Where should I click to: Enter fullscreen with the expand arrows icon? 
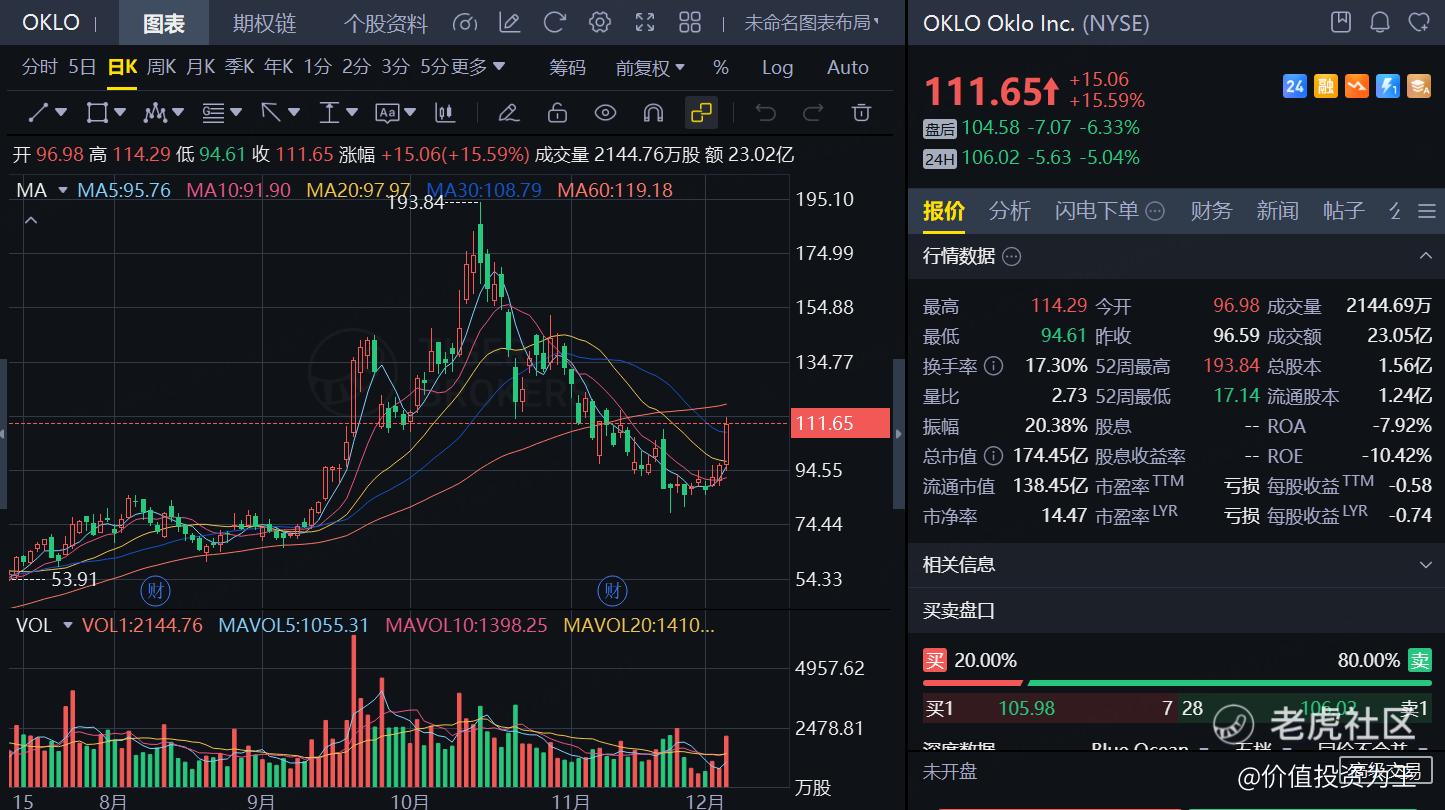(x=645, y=22)
